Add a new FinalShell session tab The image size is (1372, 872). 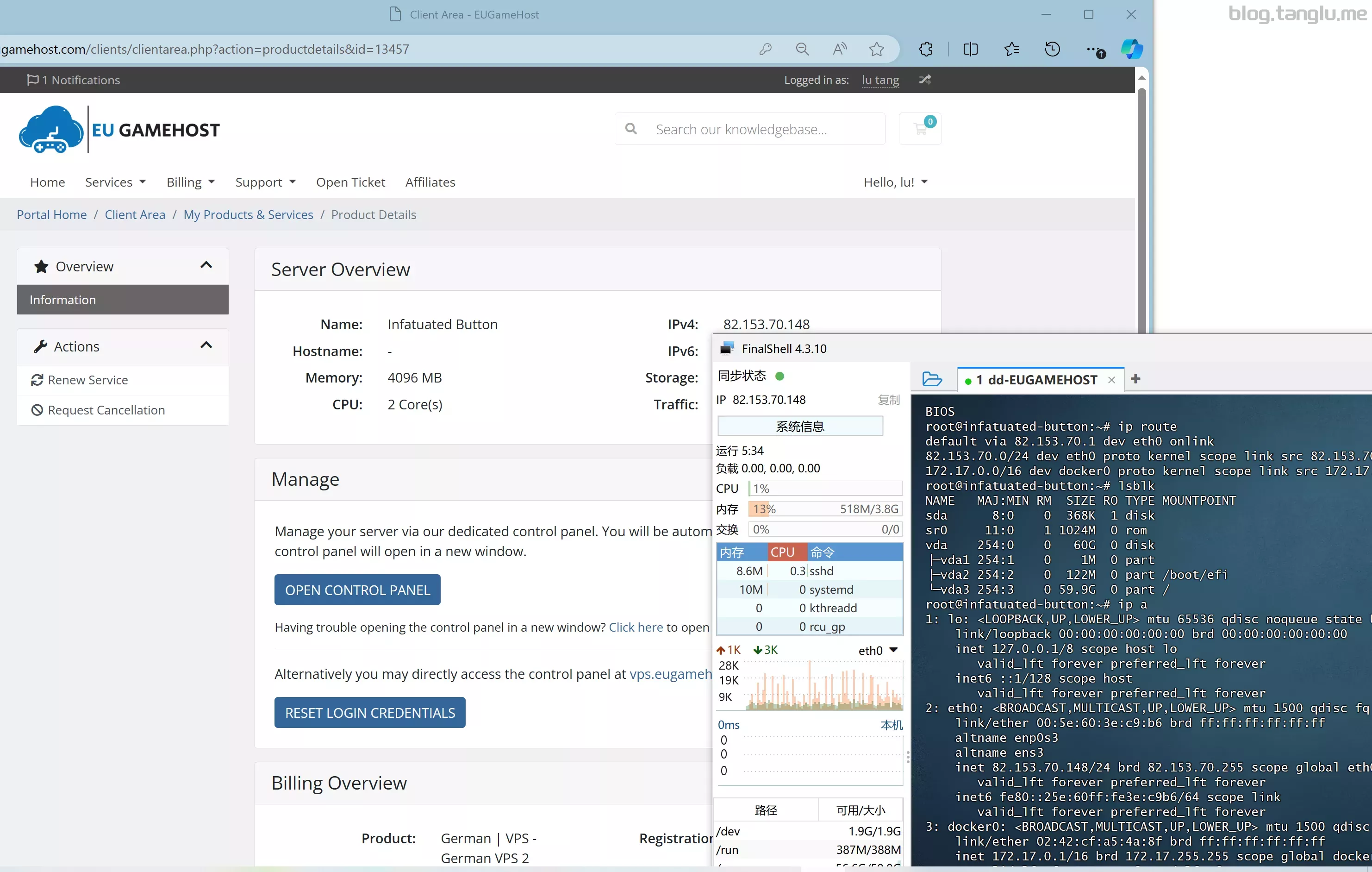(1135, 379)
